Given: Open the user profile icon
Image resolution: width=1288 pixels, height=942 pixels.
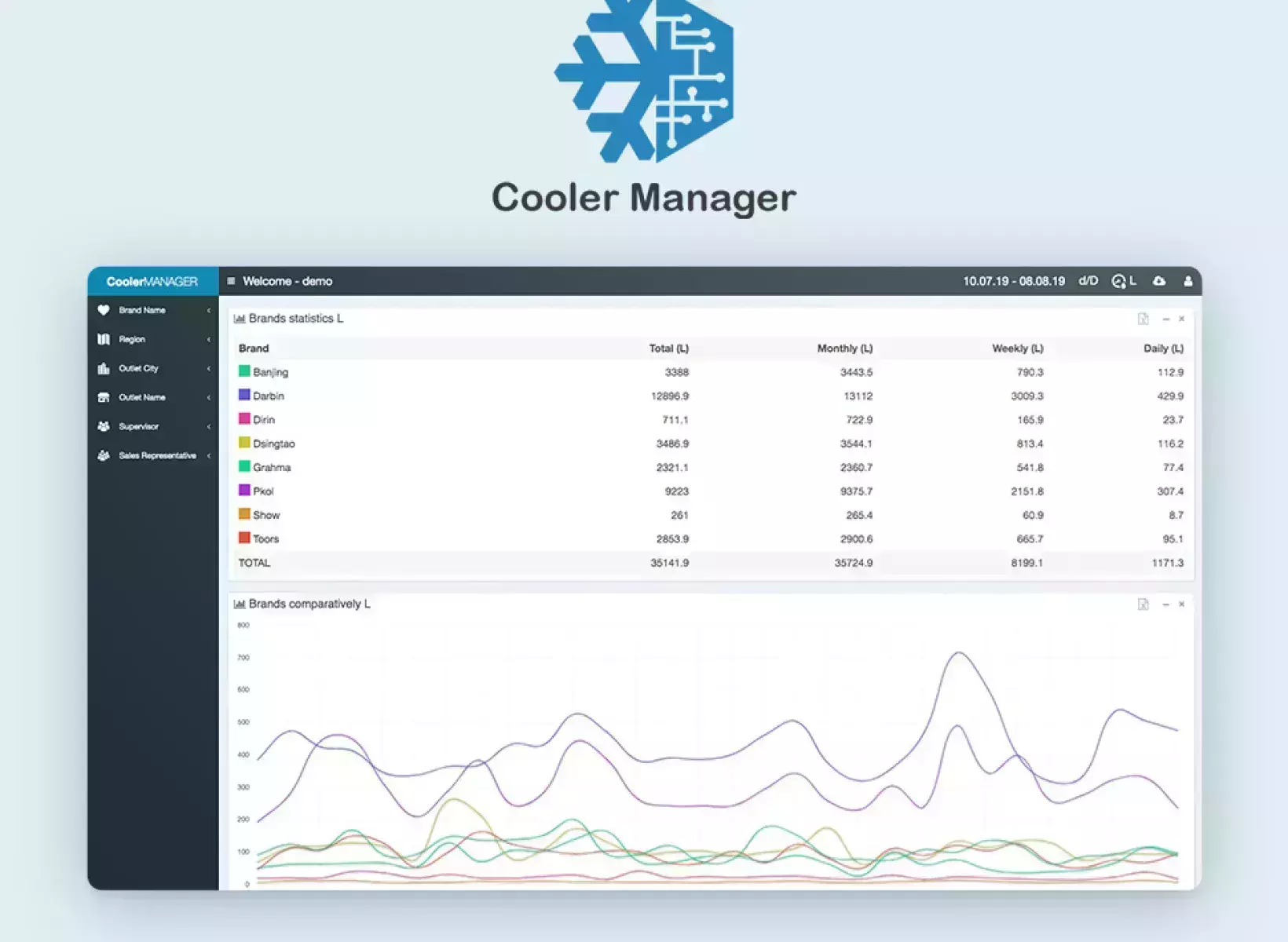Looking at the screenshot, I should [1187, 281].
